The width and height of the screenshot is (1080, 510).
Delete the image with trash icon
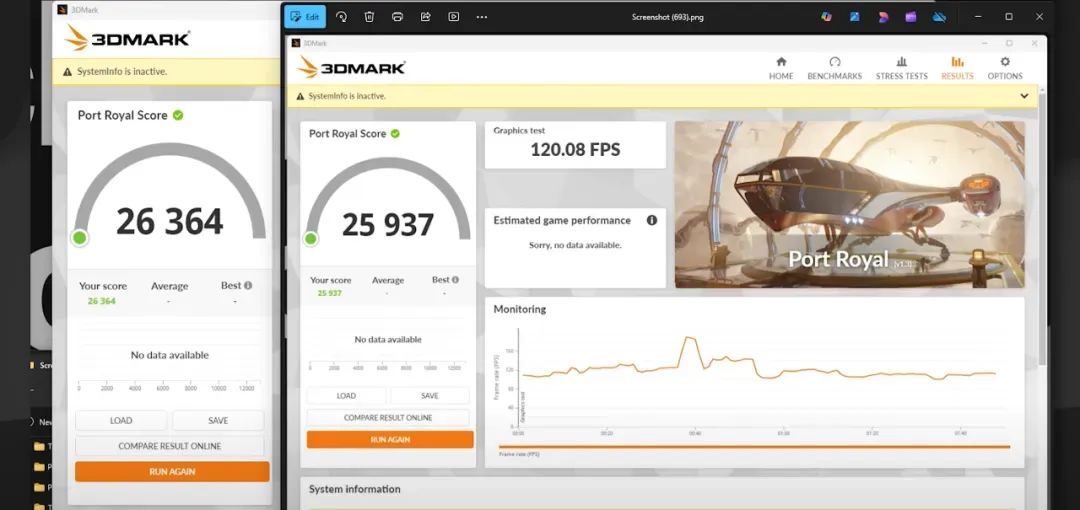pyautogui.click(x=369, y=17)
